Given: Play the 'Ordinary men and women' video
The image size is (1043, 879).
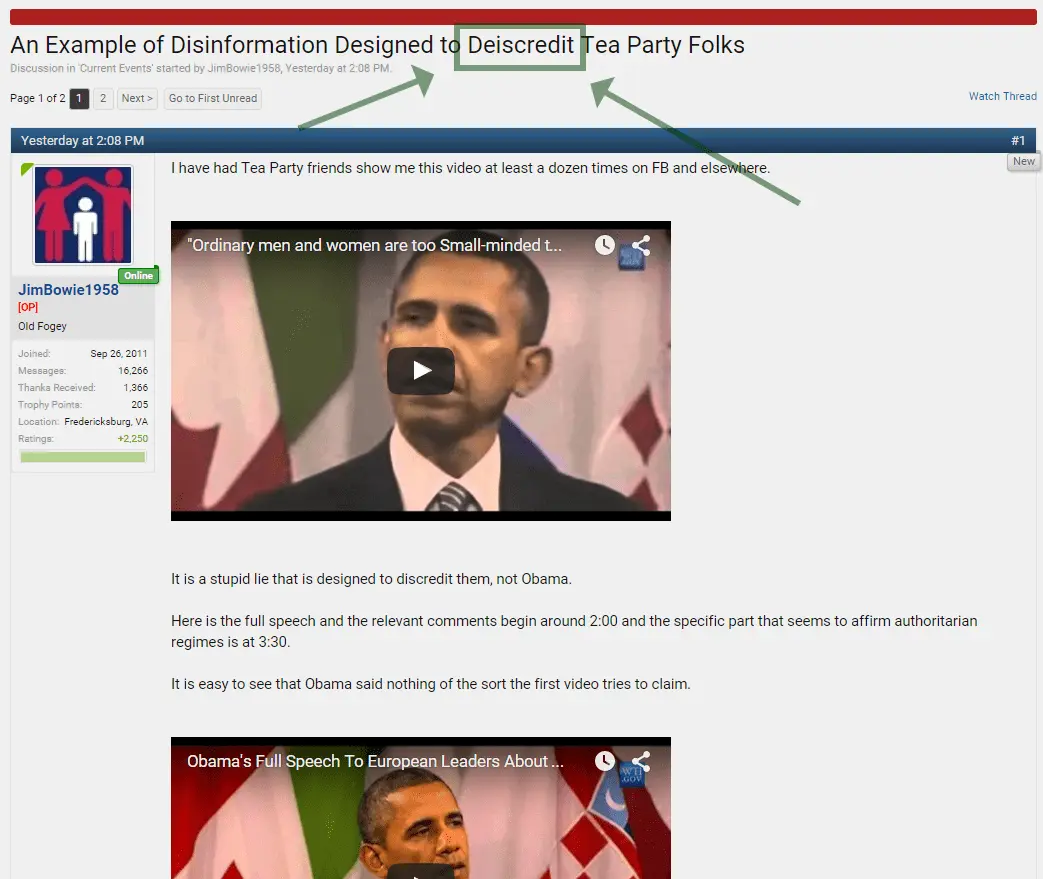Looking at the screenshot, I should (420, 371).
